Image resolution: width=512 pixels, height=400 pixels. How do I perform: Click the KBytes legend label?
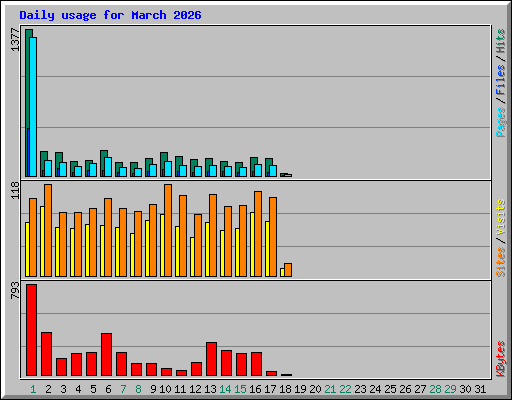click(x=501, y=359)
